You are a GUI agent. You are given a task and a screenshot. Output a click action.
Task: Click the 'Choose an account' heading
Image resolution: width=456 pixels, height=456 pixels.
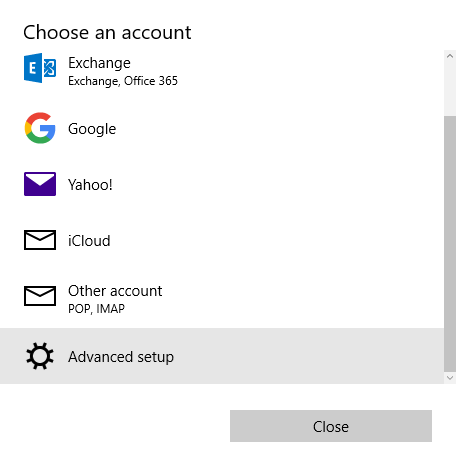click(107, 33)
